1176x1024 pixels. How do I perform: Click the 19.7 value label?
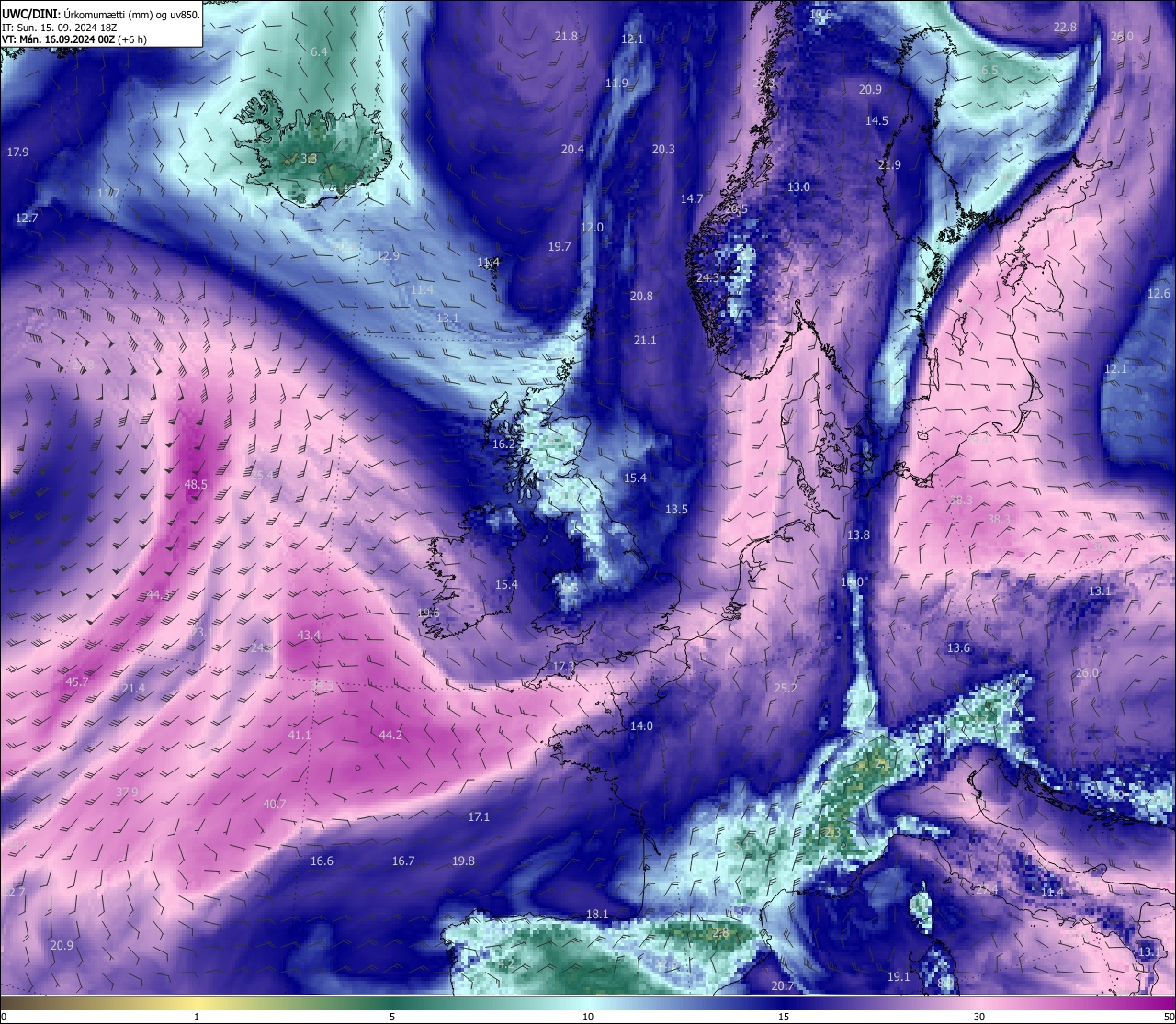click(x=560, y=246)
